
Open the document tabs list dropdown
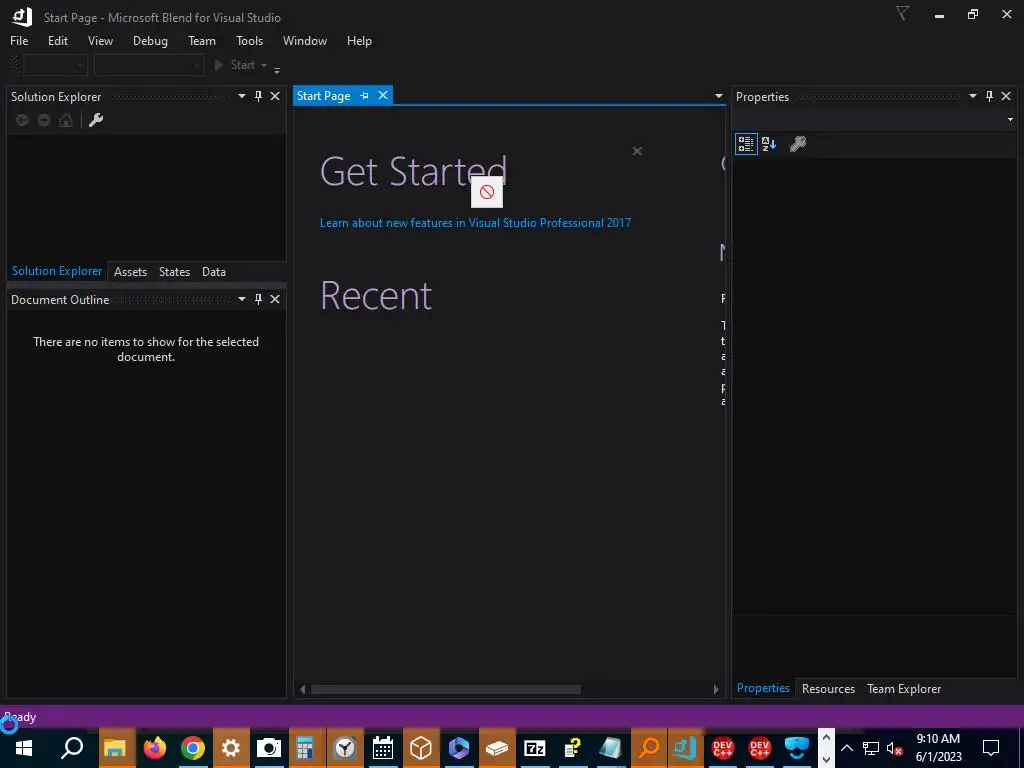pos(718,97)
